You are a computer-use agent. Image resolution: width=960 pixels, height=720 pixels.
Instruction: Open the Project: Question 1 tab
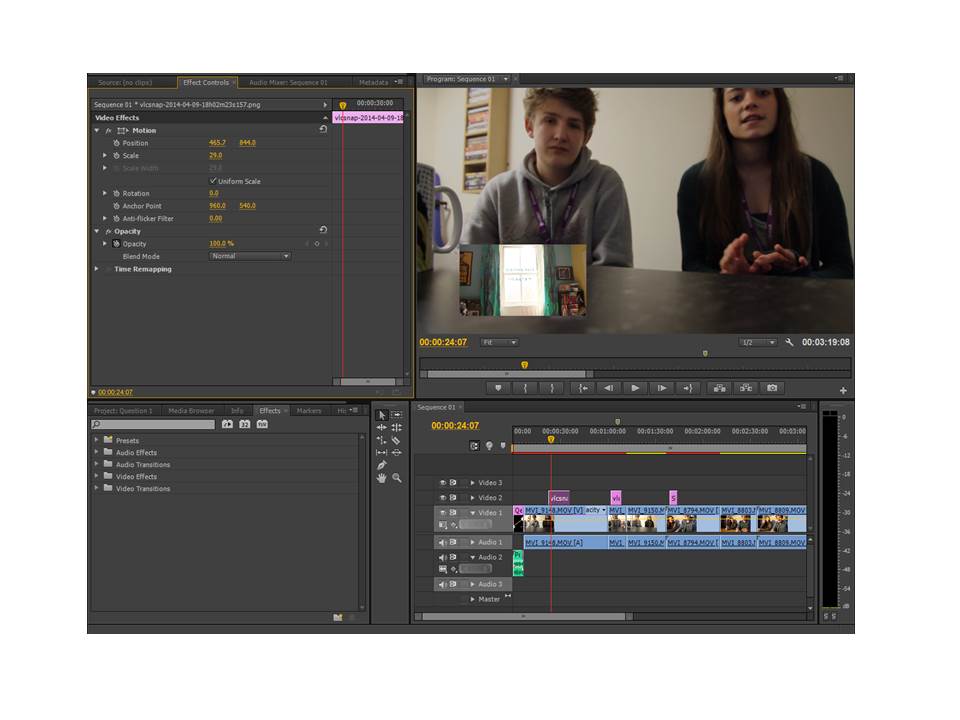[123, 411]
